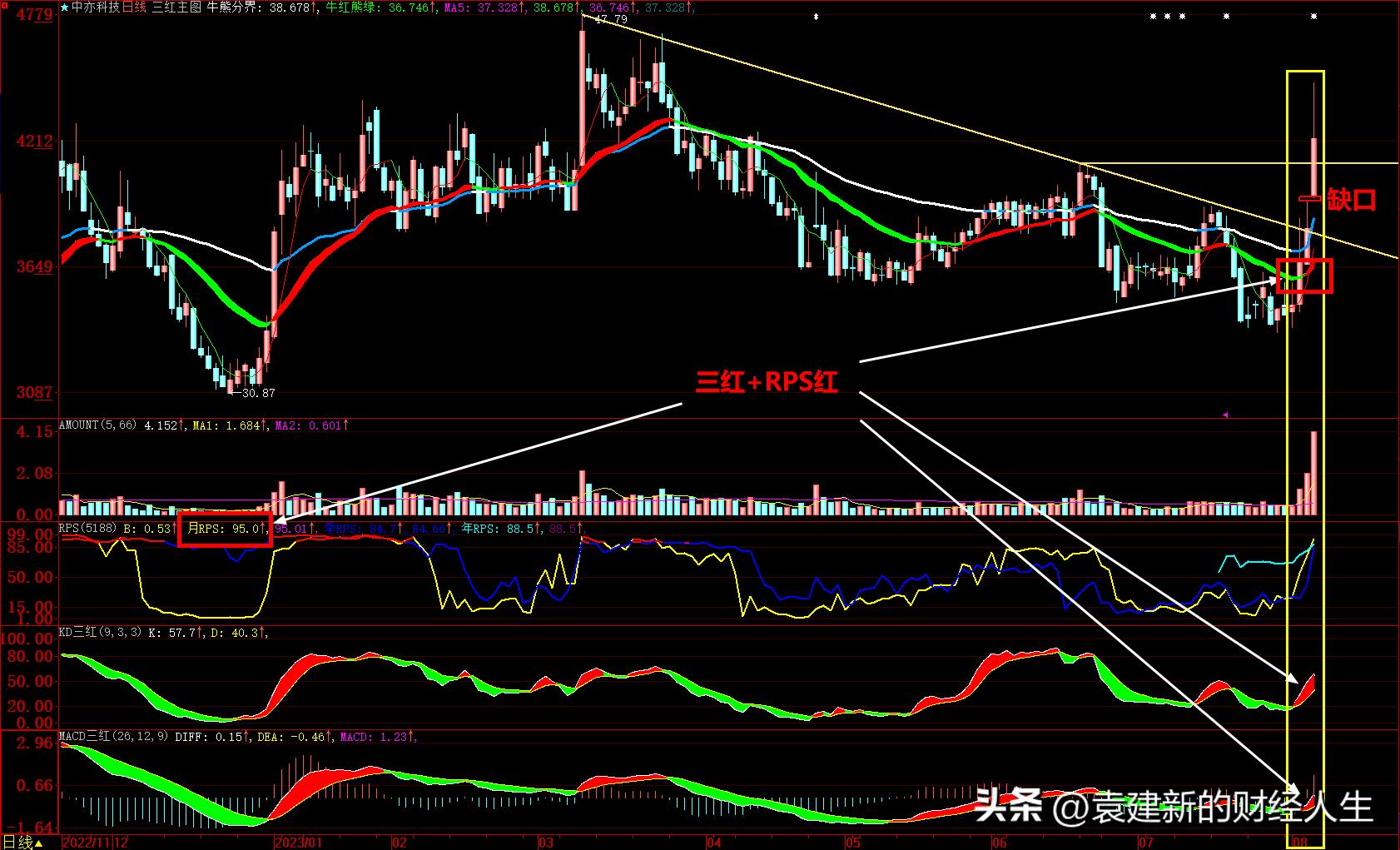1400x850 pixels.
Task: Click the 4779 price axis label
Action: [x=34, y=15]
